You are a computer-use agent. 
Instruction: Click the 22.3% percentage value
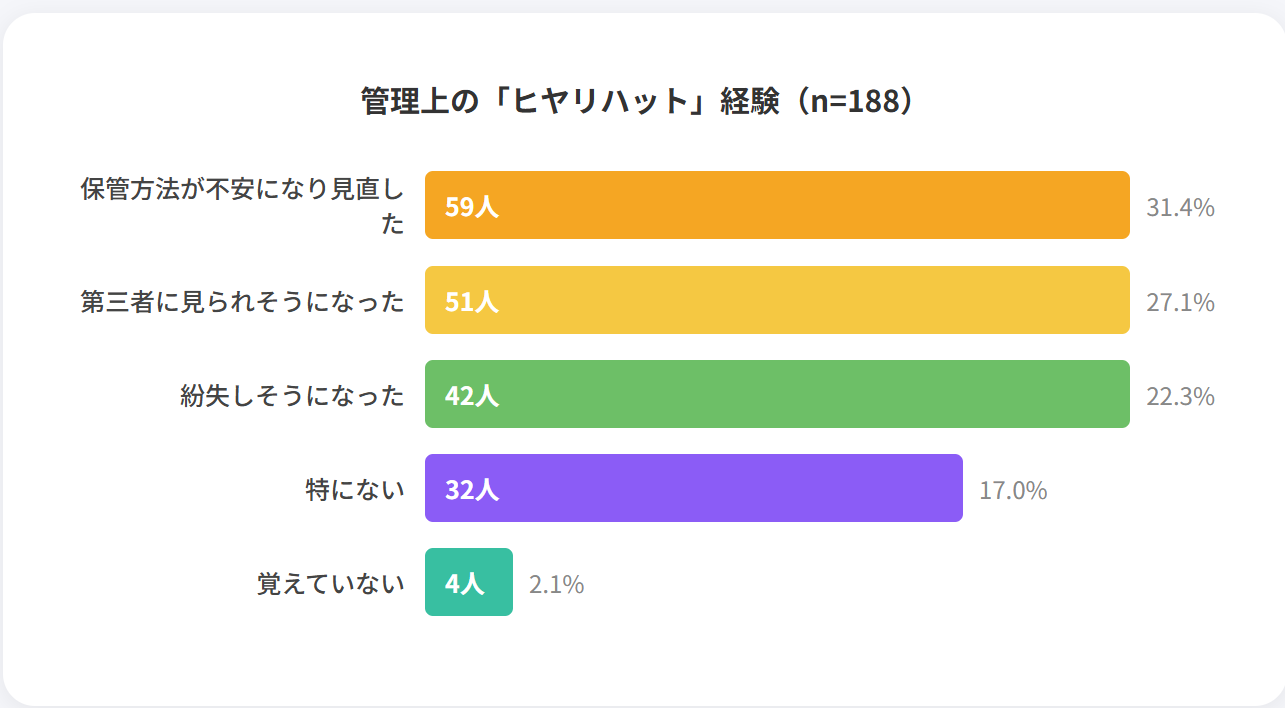[x=1180, y=397]
